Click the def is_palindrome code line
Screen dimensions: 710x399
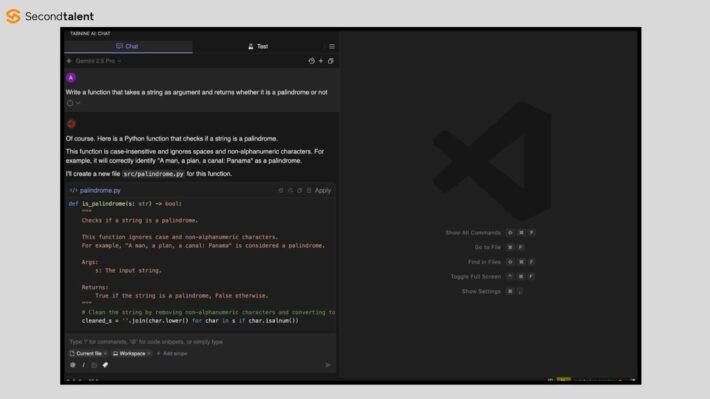pyautogui.click(x=125, y=204)
